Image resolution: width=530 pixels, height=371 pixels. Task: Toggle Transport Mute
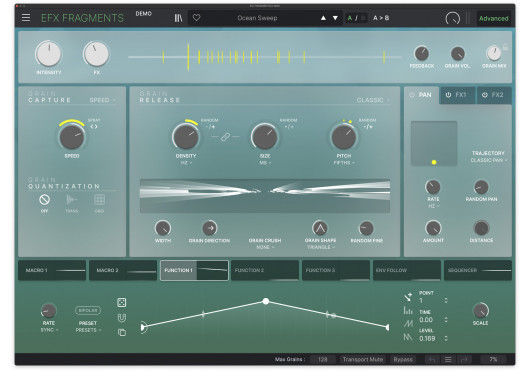pyautogui.click(x=363, y=360)
